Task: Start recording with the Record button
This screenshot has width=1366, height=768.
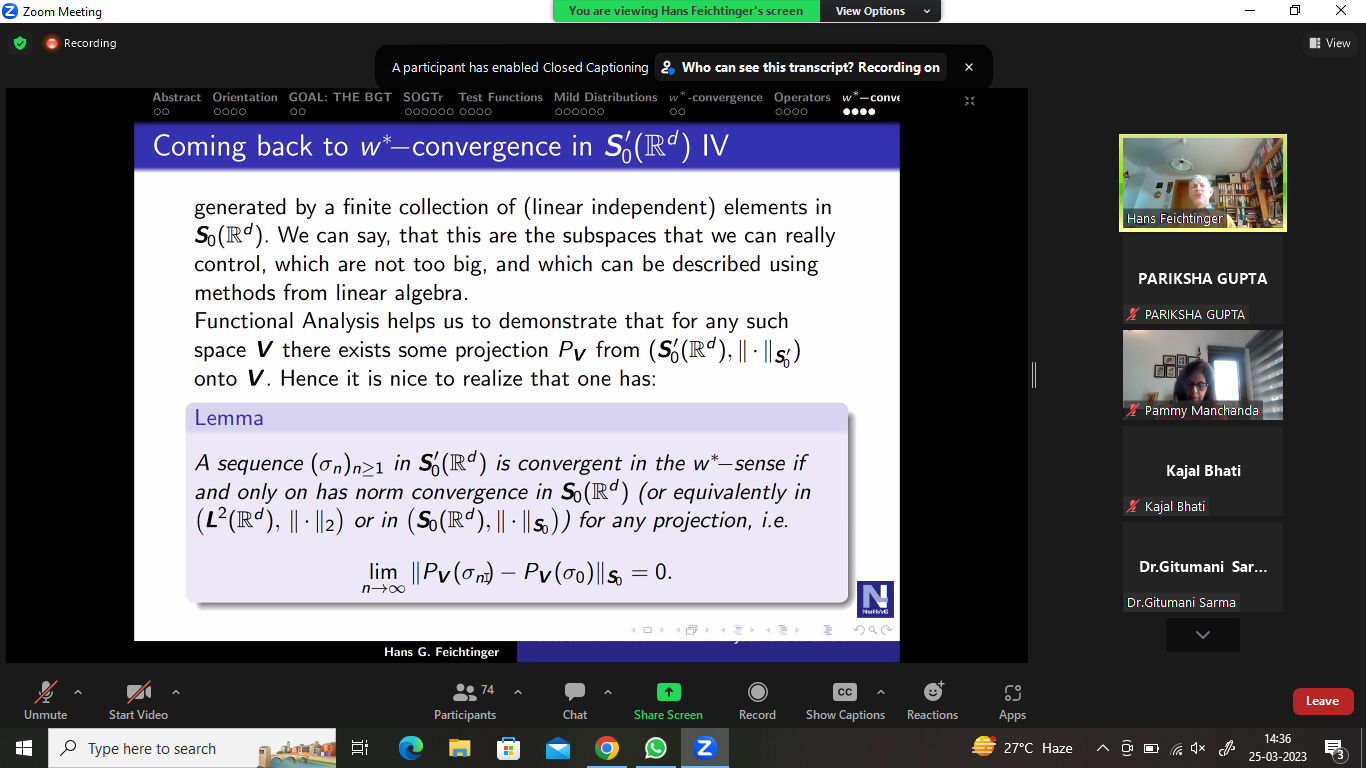Action: pyautogui.click(x=757, y=700)
